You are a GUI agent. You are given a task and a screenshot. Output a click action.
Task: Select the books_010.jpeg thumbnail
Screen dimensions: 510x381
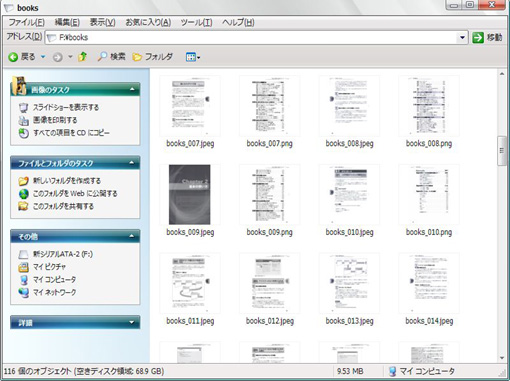(349, 195)
